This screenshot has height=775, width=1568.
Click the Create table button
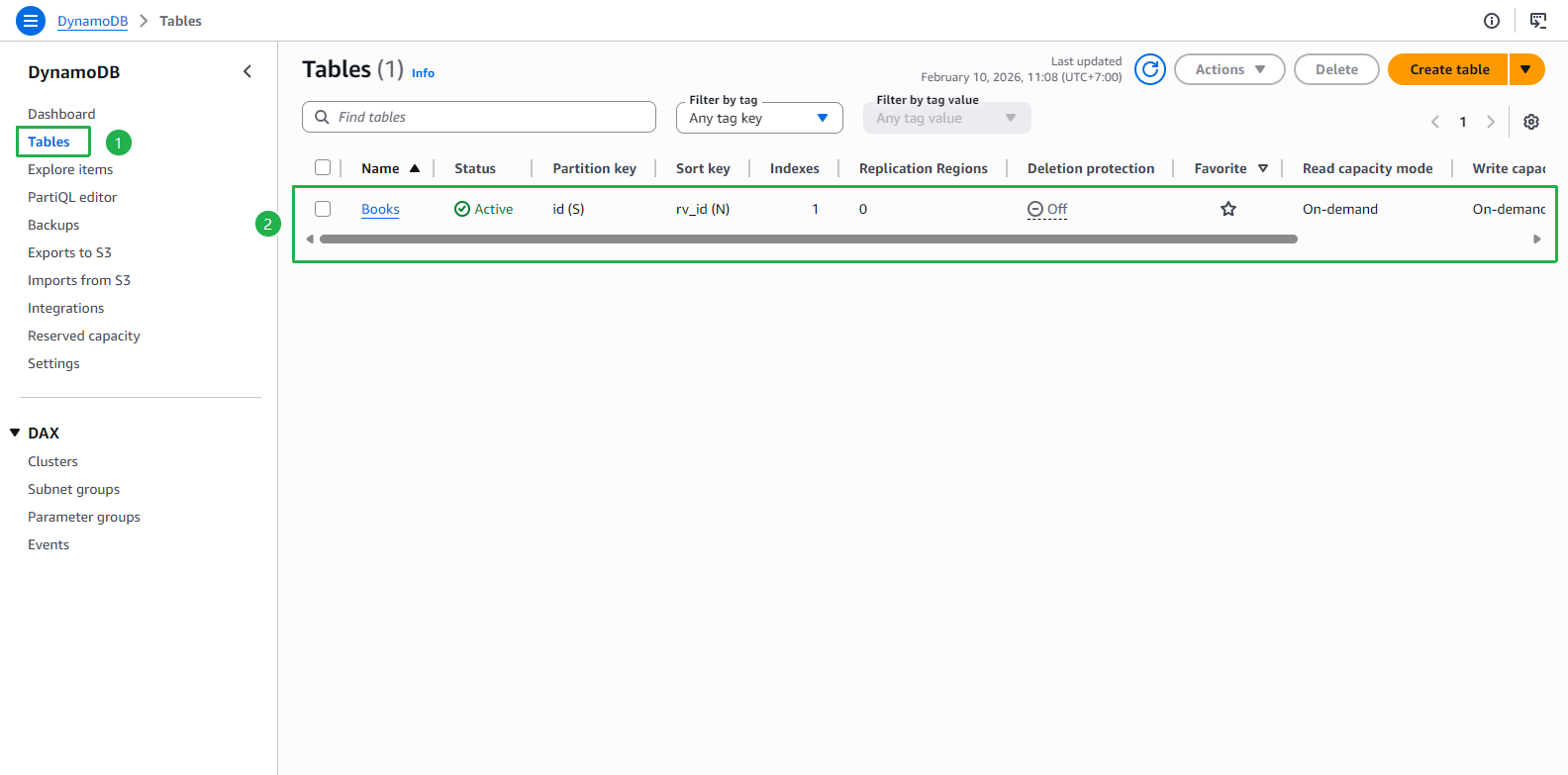(x=1448, y=69)
